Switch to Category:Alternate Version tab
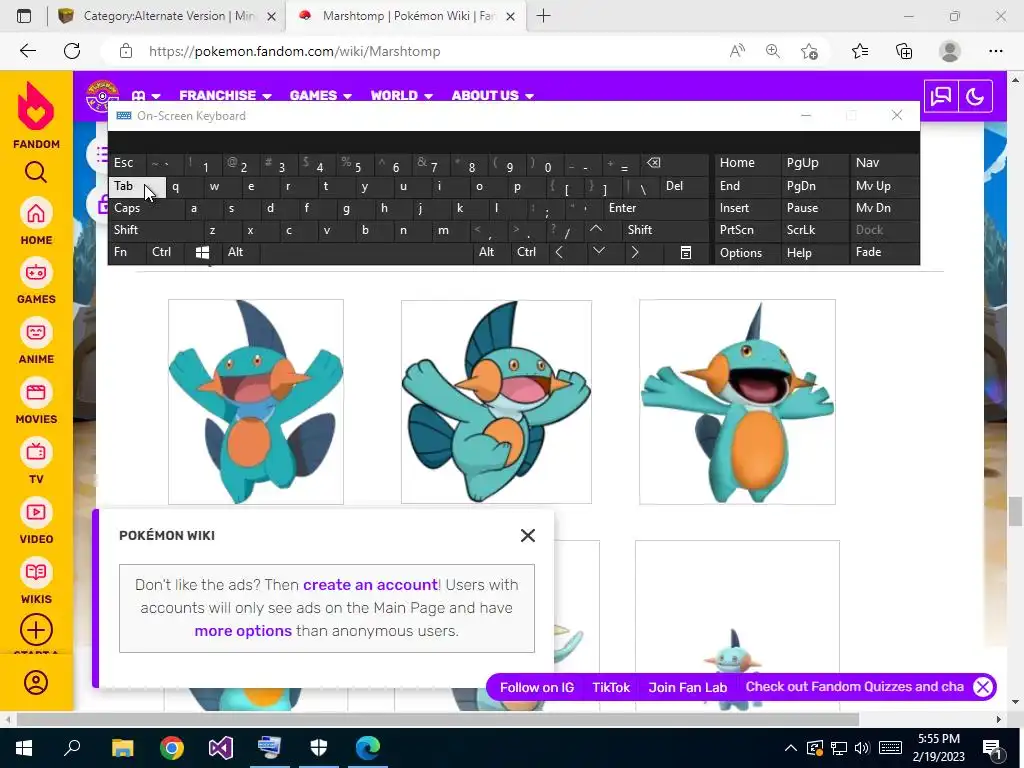The image size is (1024, 768). [167, 16]
